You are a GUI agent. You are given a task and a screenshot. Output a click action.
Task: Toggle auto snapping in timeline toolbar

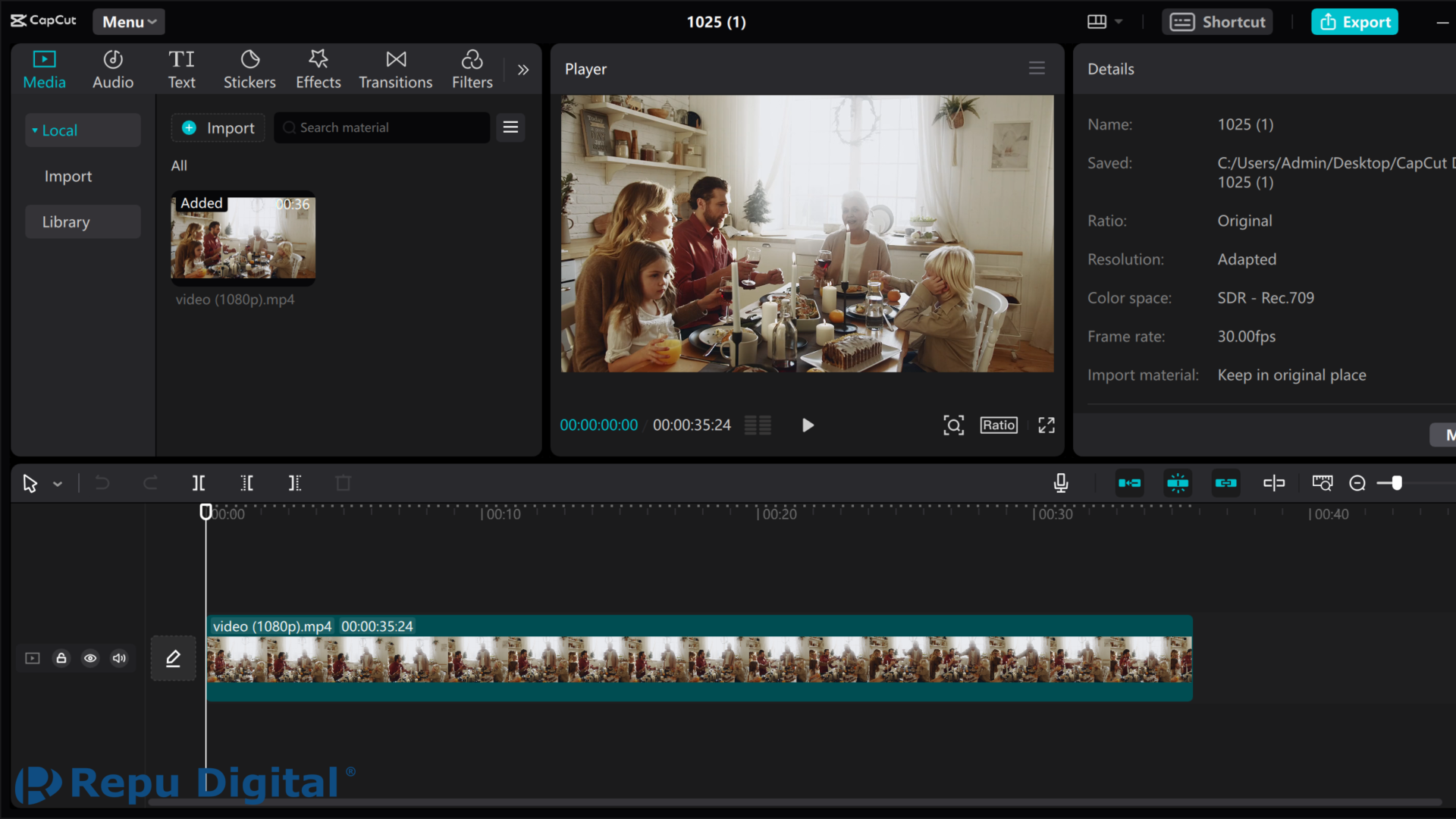[x=1178, y=483]
